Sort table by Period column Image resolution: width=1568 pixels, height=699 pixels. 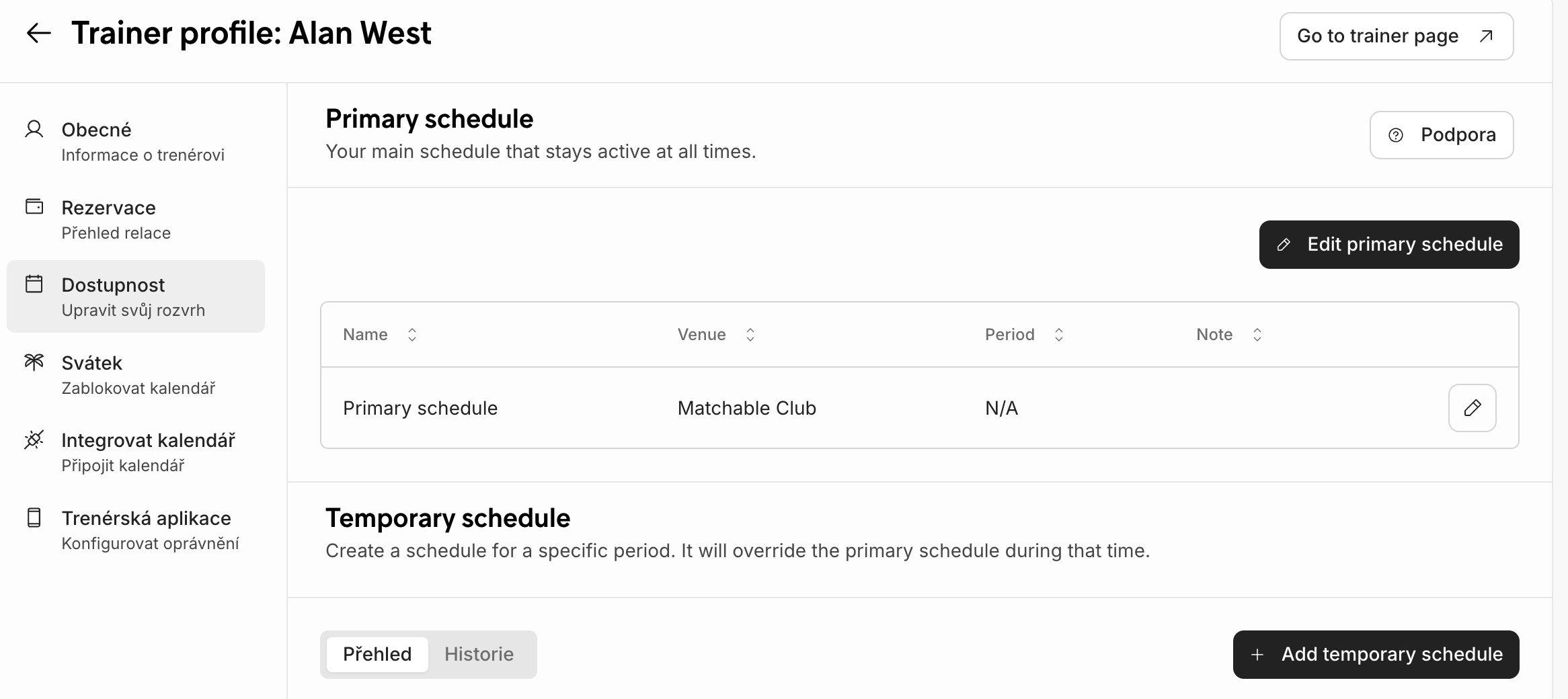1058,335
